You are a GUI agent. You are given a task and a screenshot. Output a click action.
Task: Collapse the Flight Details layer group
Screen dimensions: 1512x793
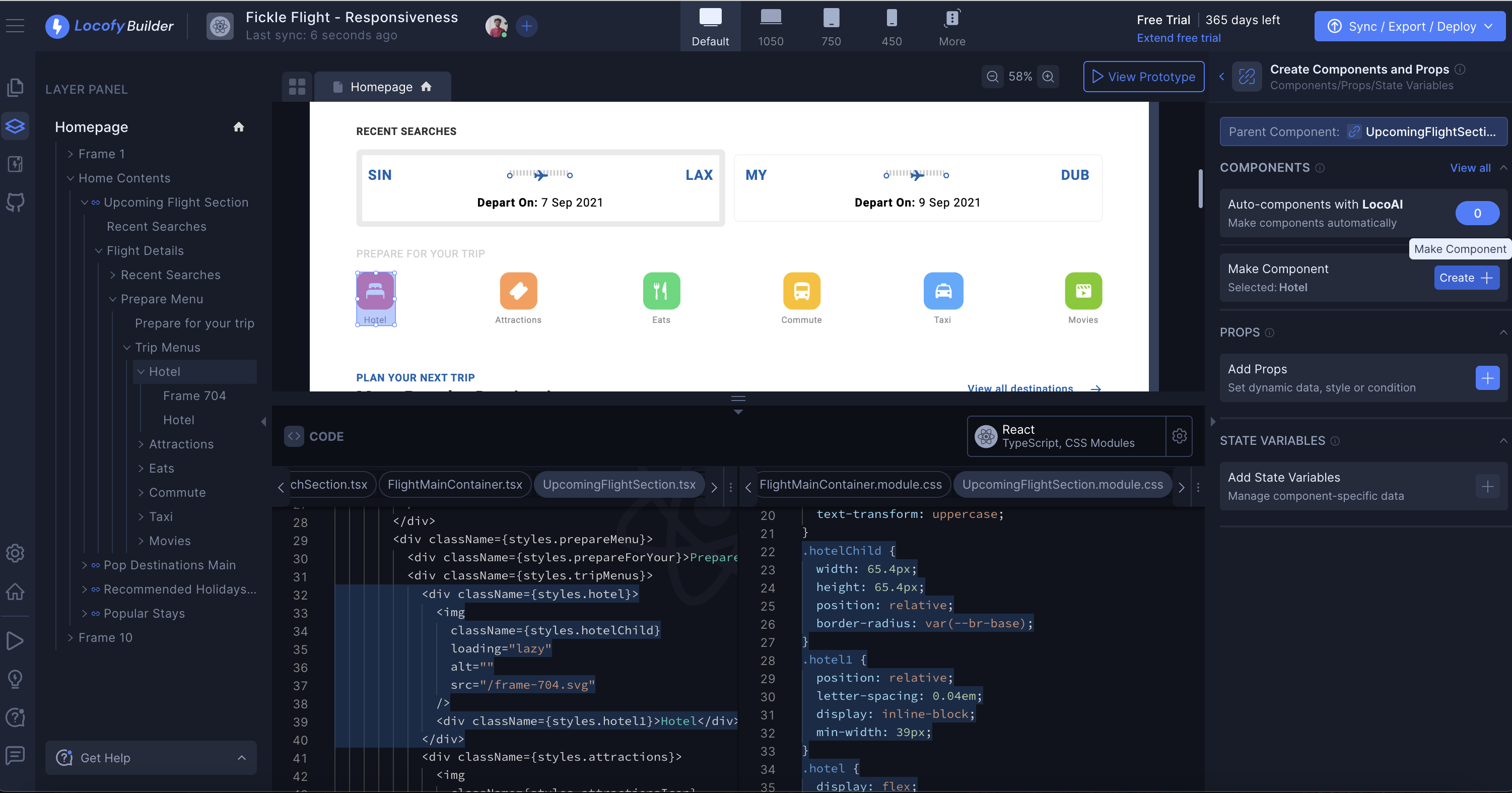click(x=98, y=250)
